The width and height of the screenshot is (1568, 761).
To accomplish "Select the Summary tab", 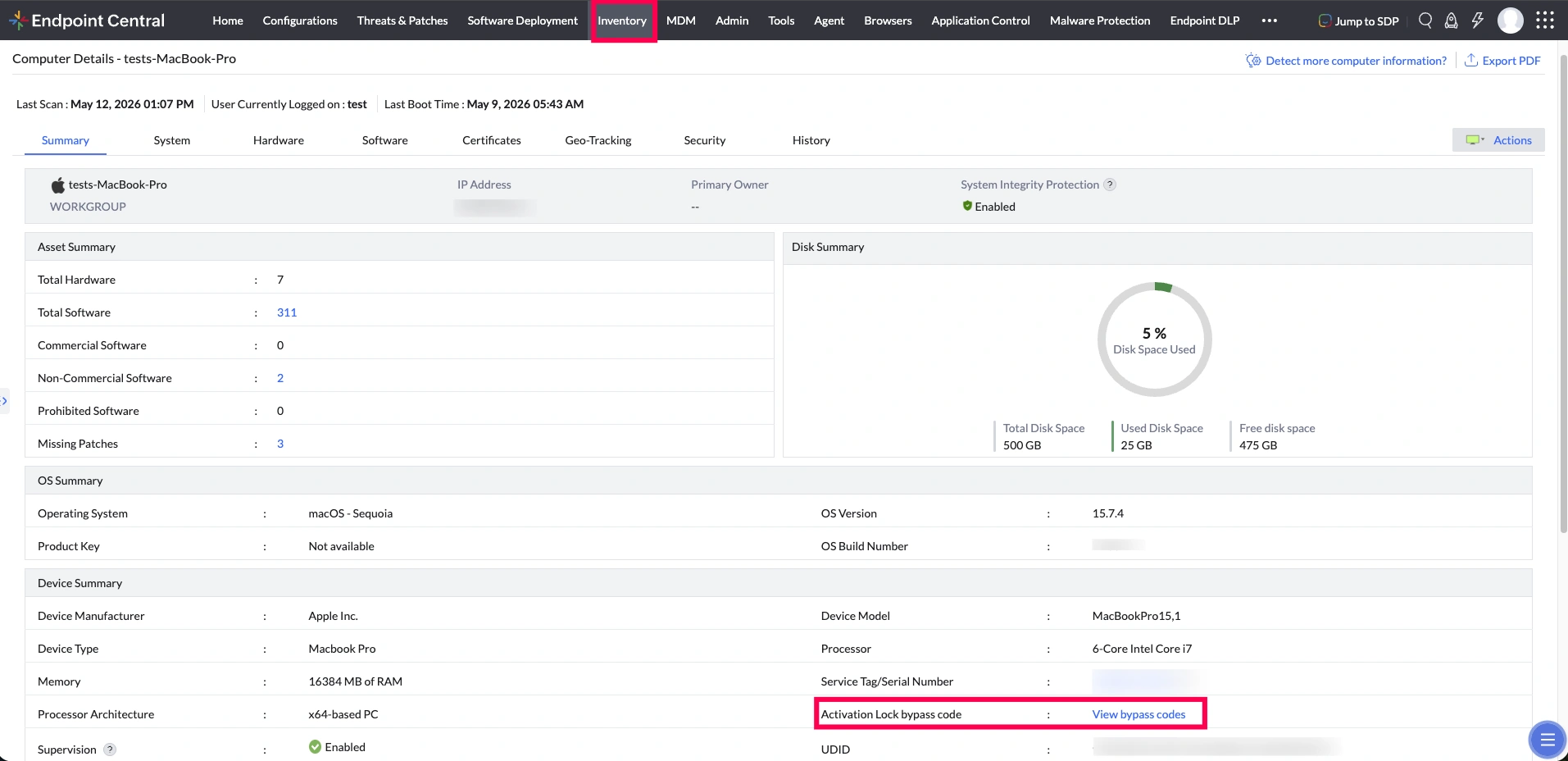I will (66, 140).
